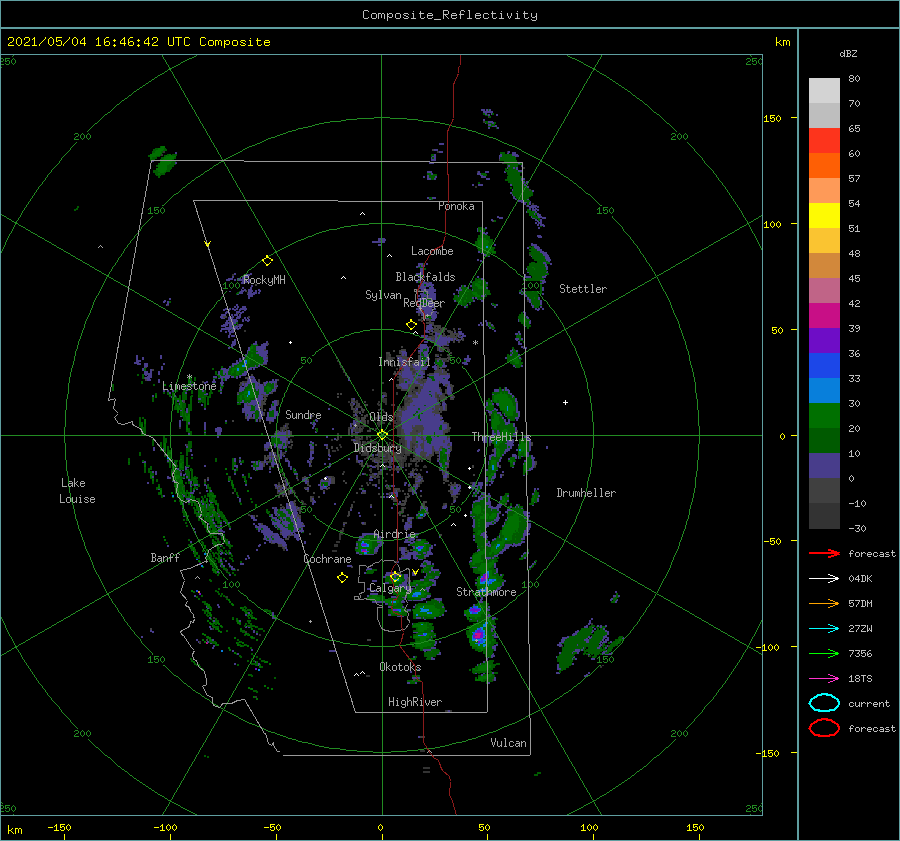This screenshot has width=900, height=841.
Task: Select the 20 dBZ green swatch
Action: (x=824, y=415)
